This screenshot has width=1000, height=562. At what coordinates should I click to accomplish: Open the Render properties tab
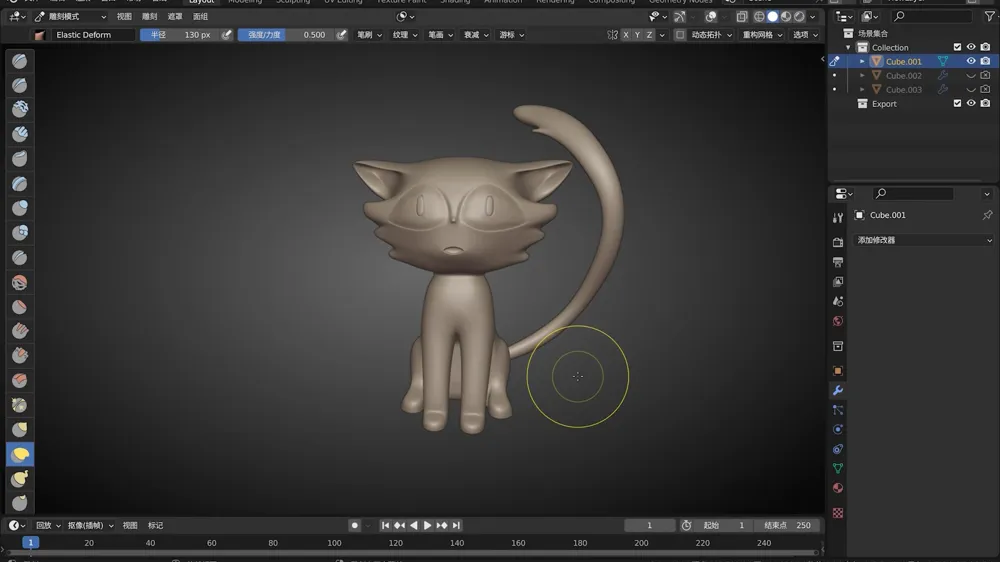click(838, 242)
